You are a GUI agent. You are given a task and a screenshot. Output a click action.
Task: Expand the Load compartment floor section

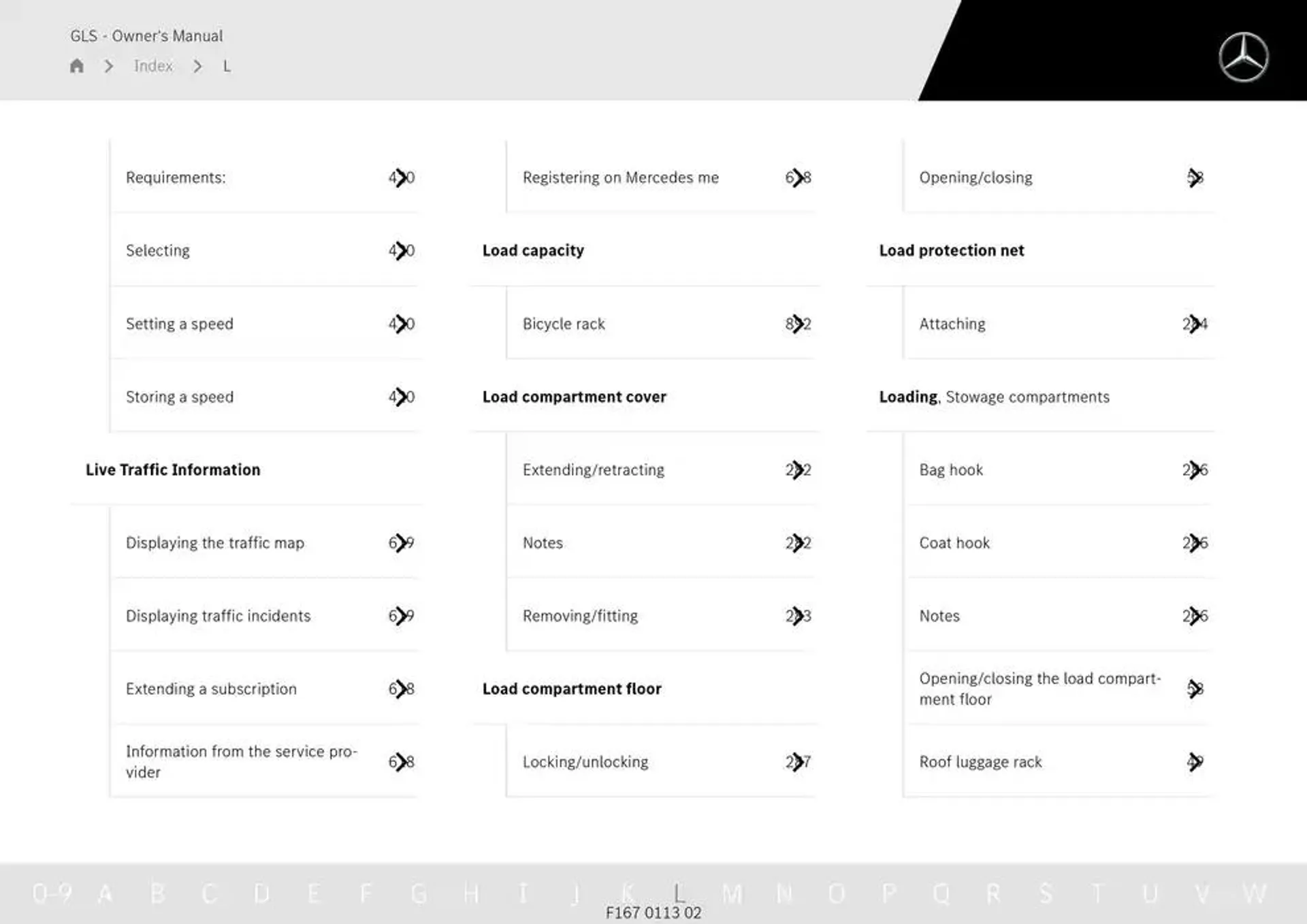click(x=571, y=688)
